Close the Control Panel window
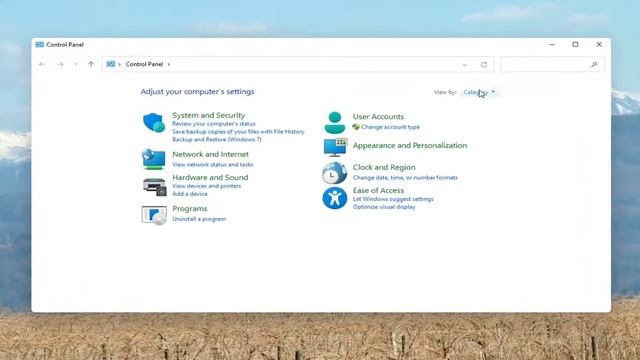The width and height of the screenshot is (640, 360). pos(599,44)
